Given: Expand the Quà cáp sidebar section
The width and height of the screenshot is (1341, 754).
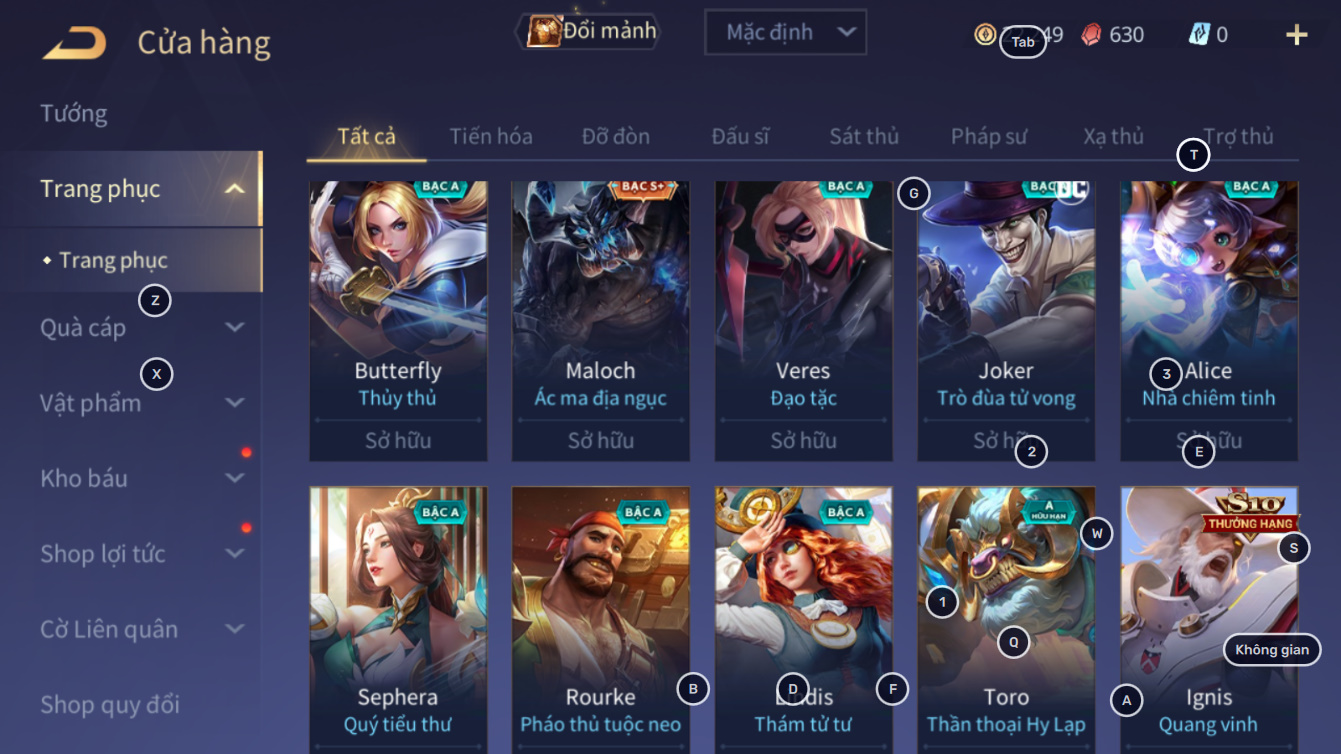Looking at the screenshot, I should coord(234,327).
